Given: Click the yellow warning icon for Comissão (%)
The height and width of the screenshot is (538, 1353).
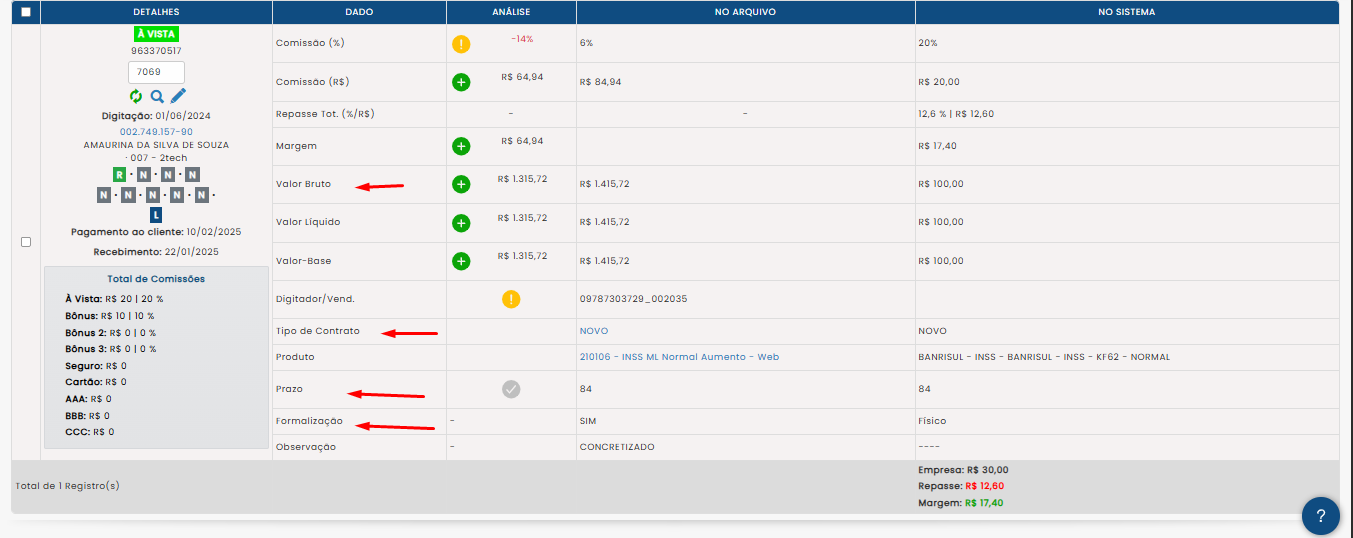Looking at the screenshot, I should point(460,44).
